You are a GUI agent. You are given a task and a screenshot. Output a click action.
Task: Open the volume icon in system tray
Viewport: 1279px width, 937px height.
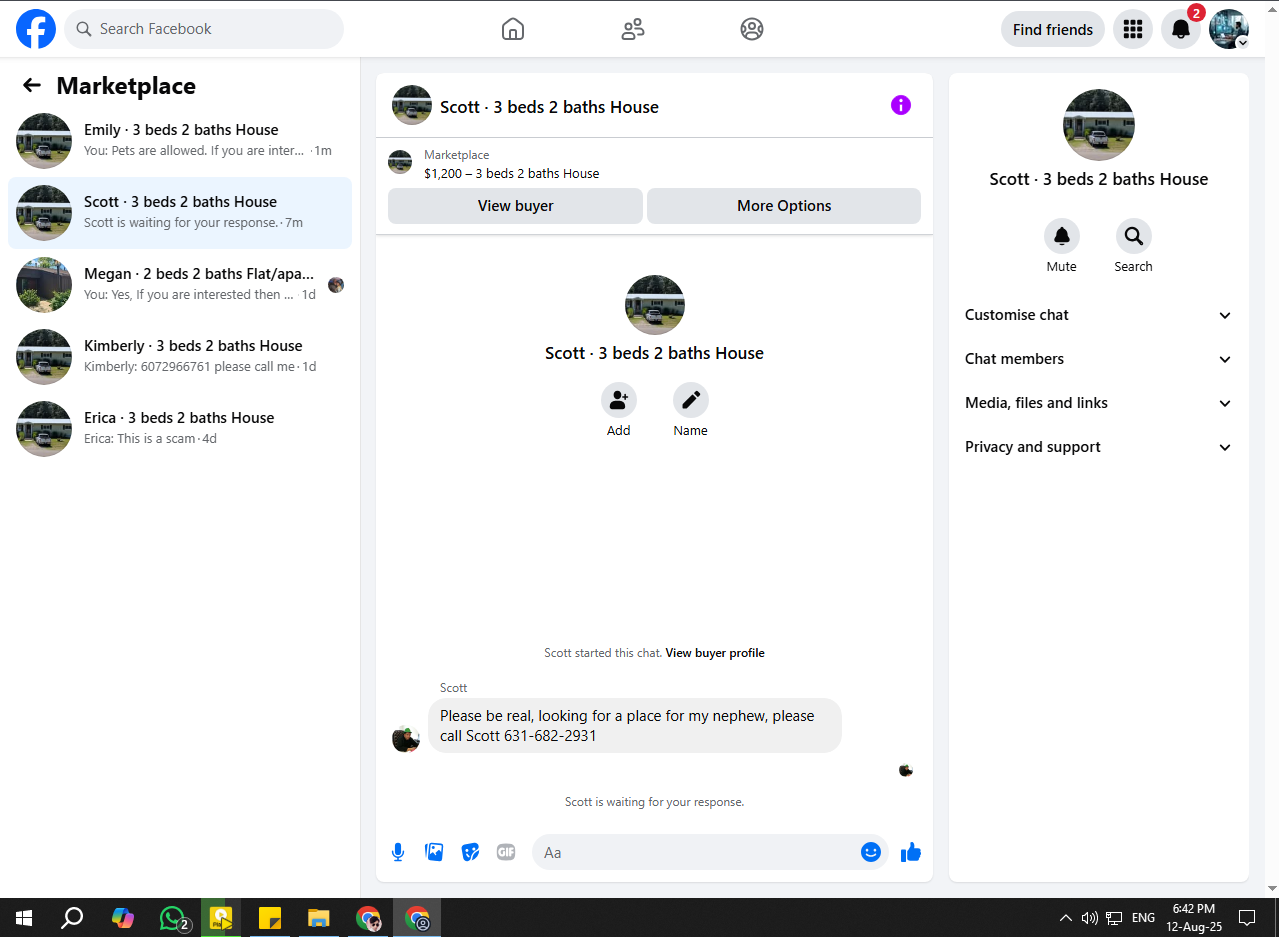(x=1090, y=918)
